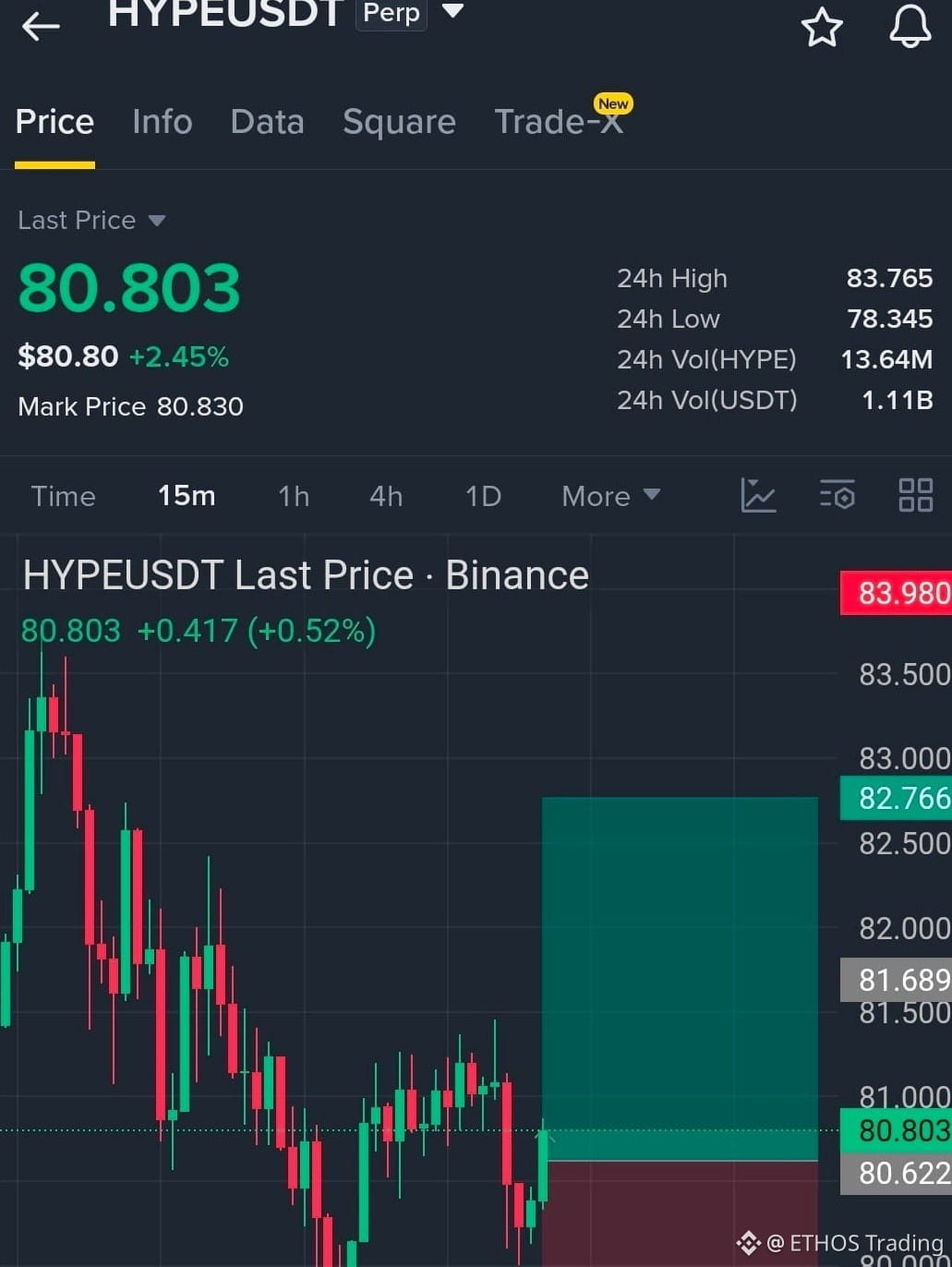This screenshot has height=1267, width=952.
Task: Click the green 80.803 current price label
Action: pos(896,1130)
